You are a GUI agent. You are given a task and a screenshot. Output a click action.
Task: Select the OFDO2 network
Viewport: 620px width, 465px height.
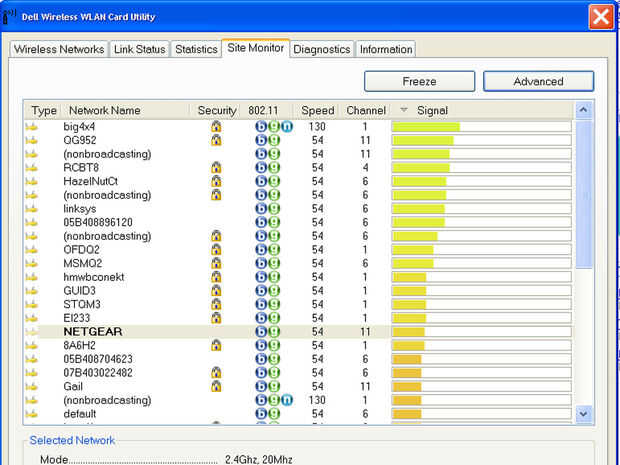point(81,250)
